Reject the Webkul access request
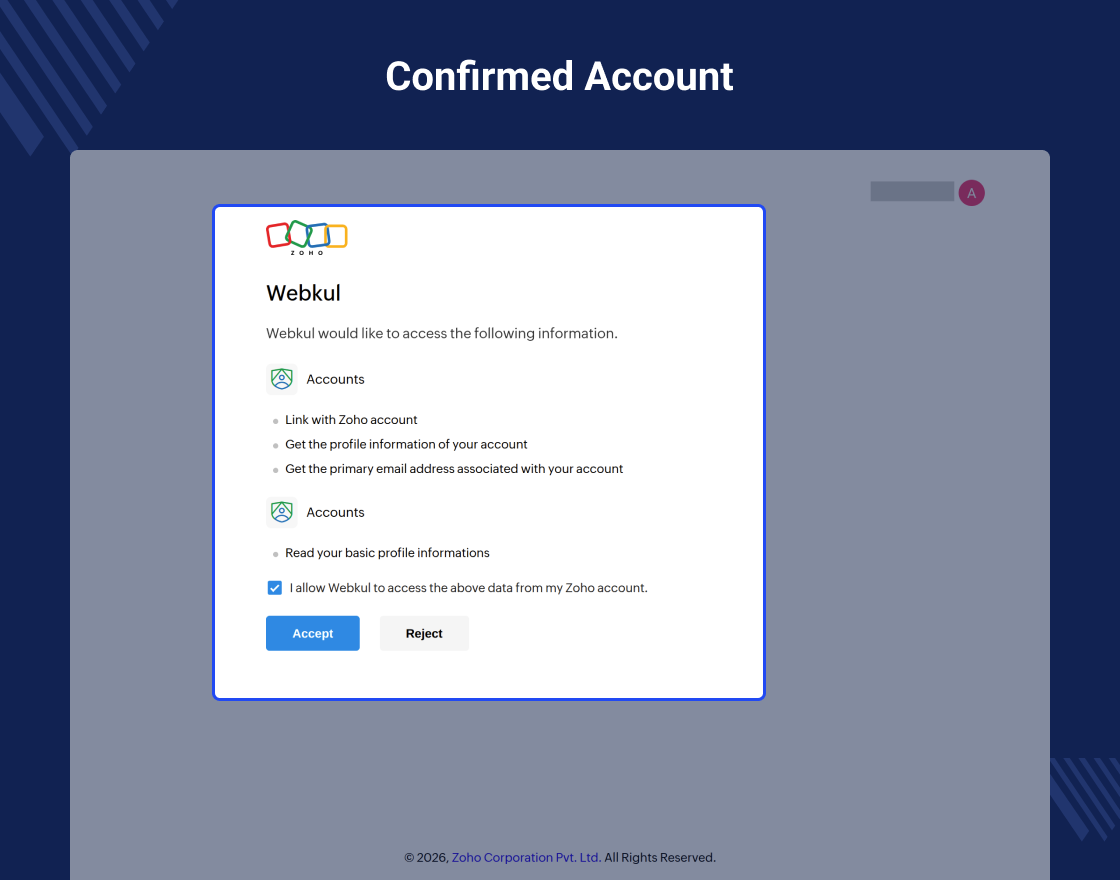 424,634
